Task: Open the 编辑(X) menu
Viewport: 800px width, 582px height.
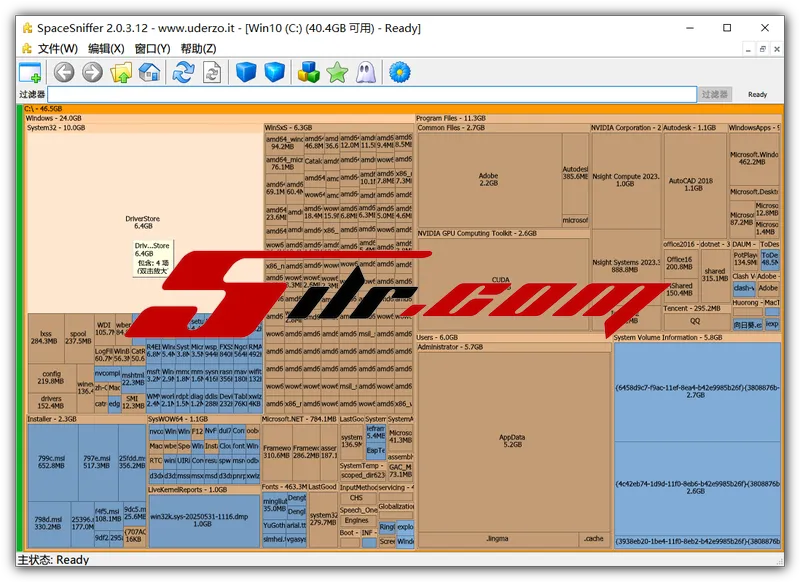Action: (106, 48)
